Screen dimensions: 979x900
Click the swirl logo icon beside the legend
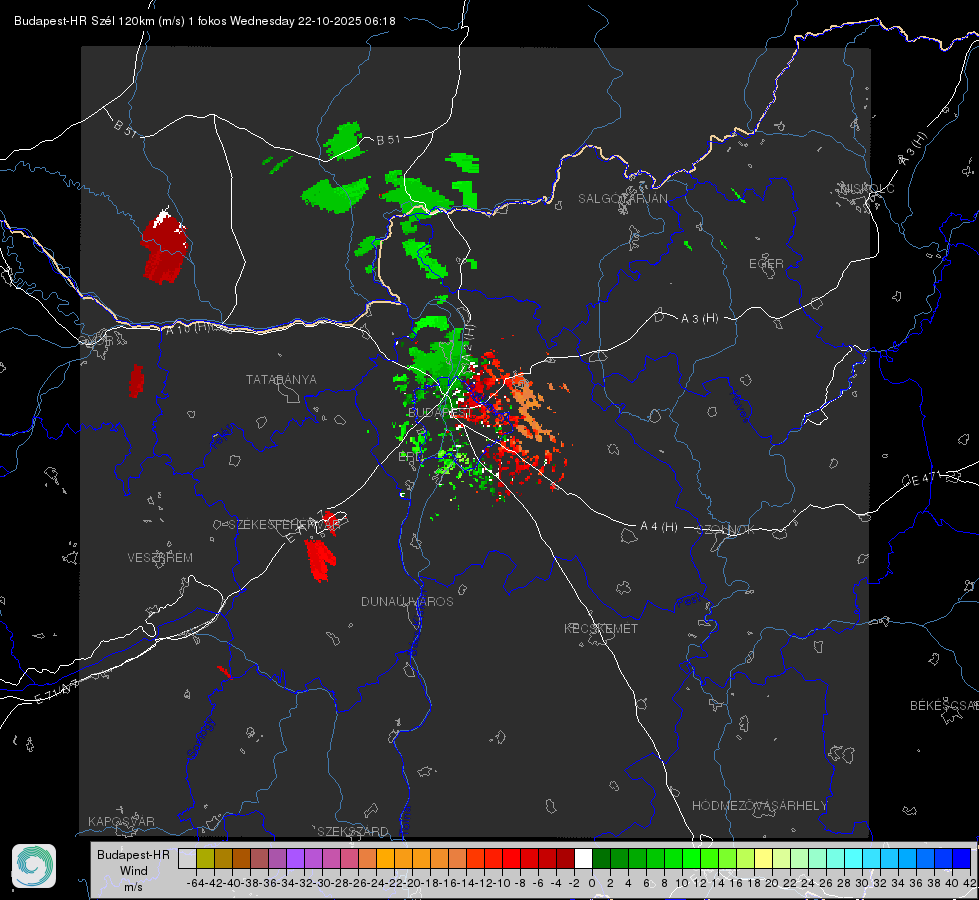coord(34,866)
